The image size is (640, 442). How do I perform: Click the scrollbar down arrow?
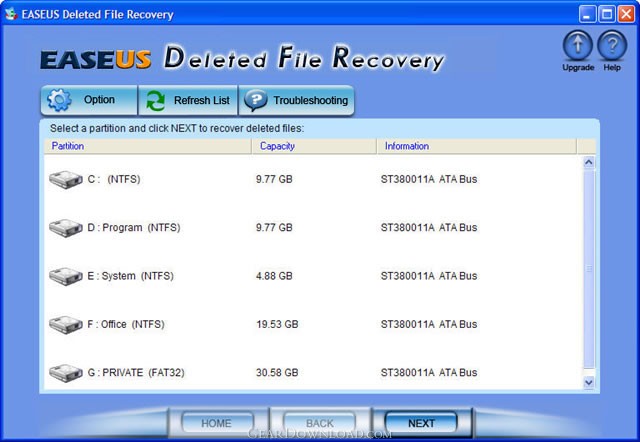click(589, 382)
